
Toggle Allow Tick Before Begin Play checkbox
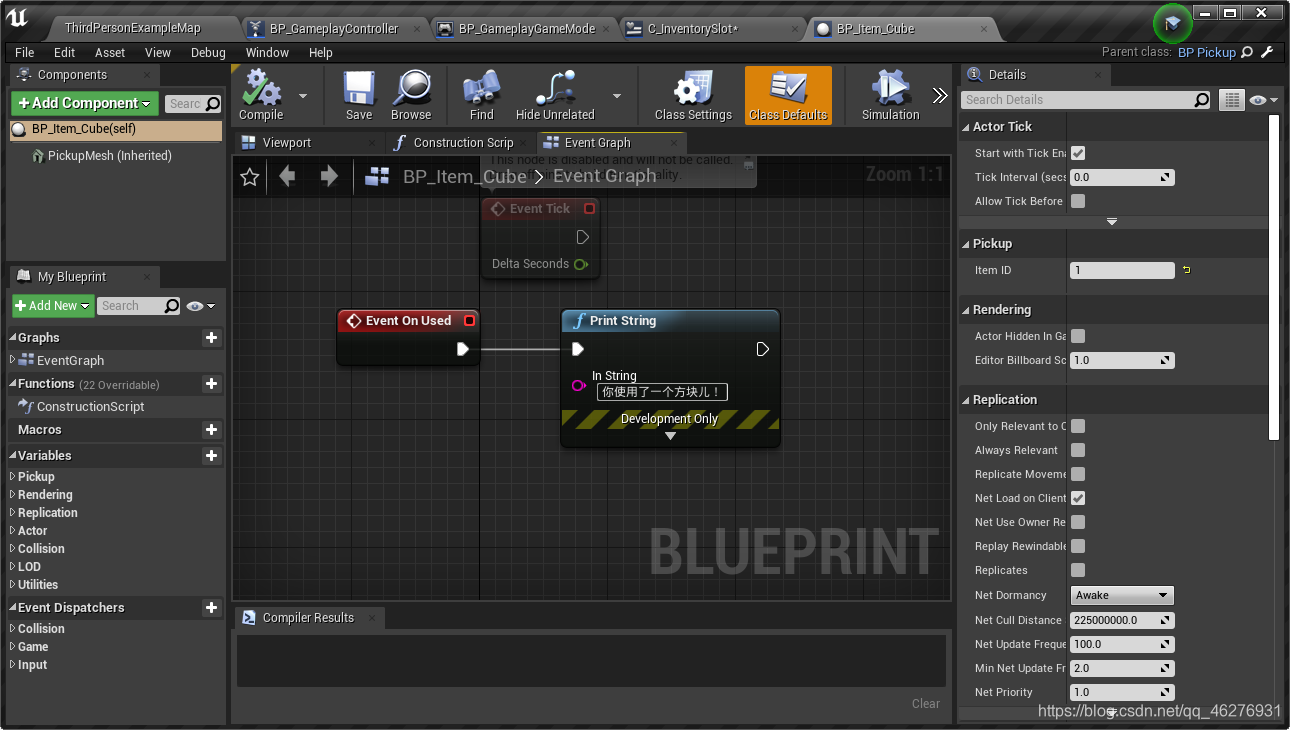1078,201
